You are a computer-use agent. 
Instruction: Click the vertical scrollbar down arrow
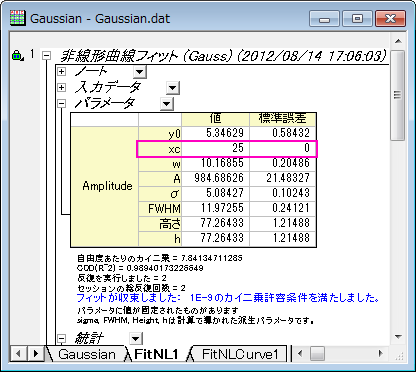(x=398, y=337)
